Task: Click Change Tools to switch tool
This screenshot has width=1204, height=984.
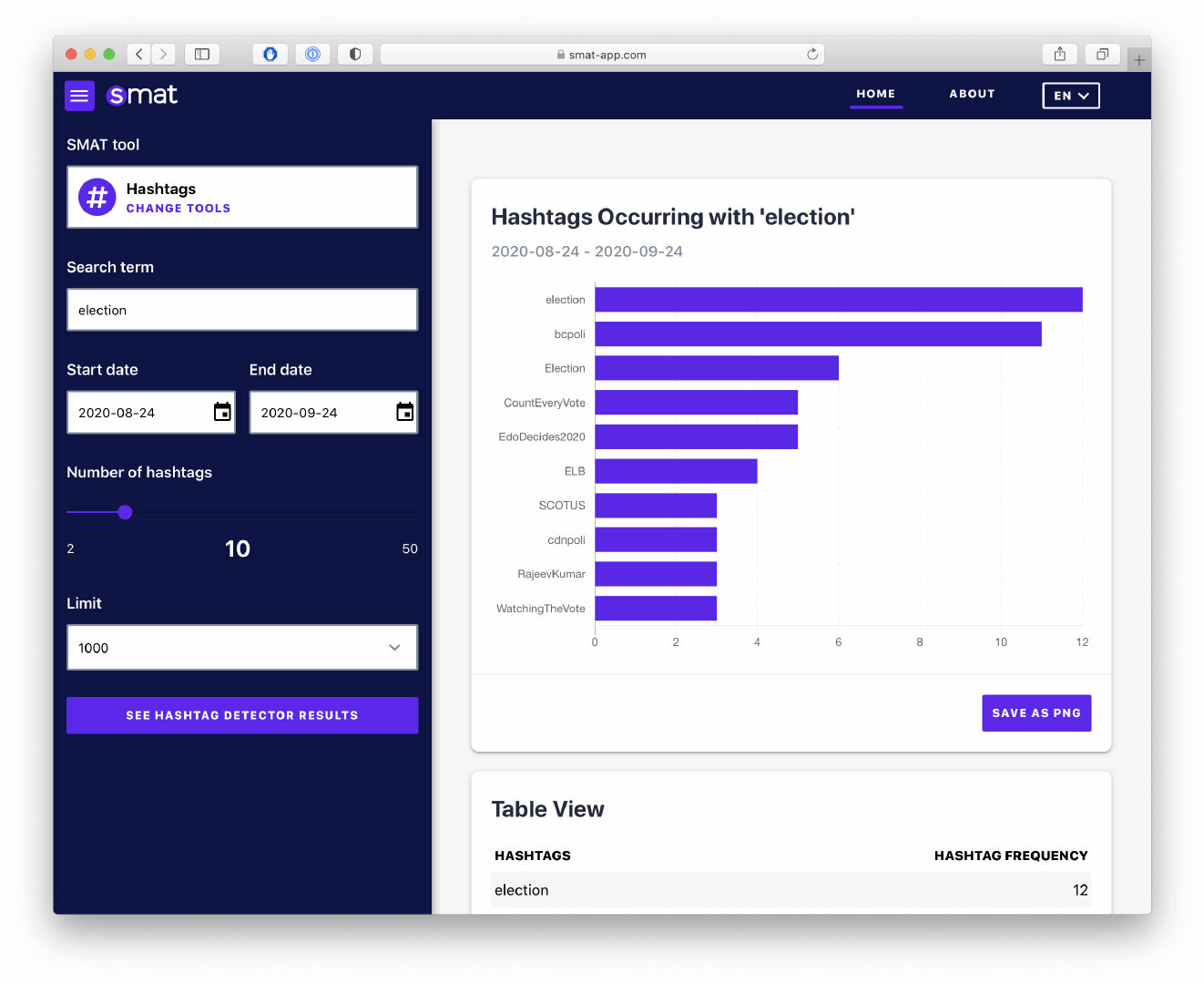Action: pos(178,209)
